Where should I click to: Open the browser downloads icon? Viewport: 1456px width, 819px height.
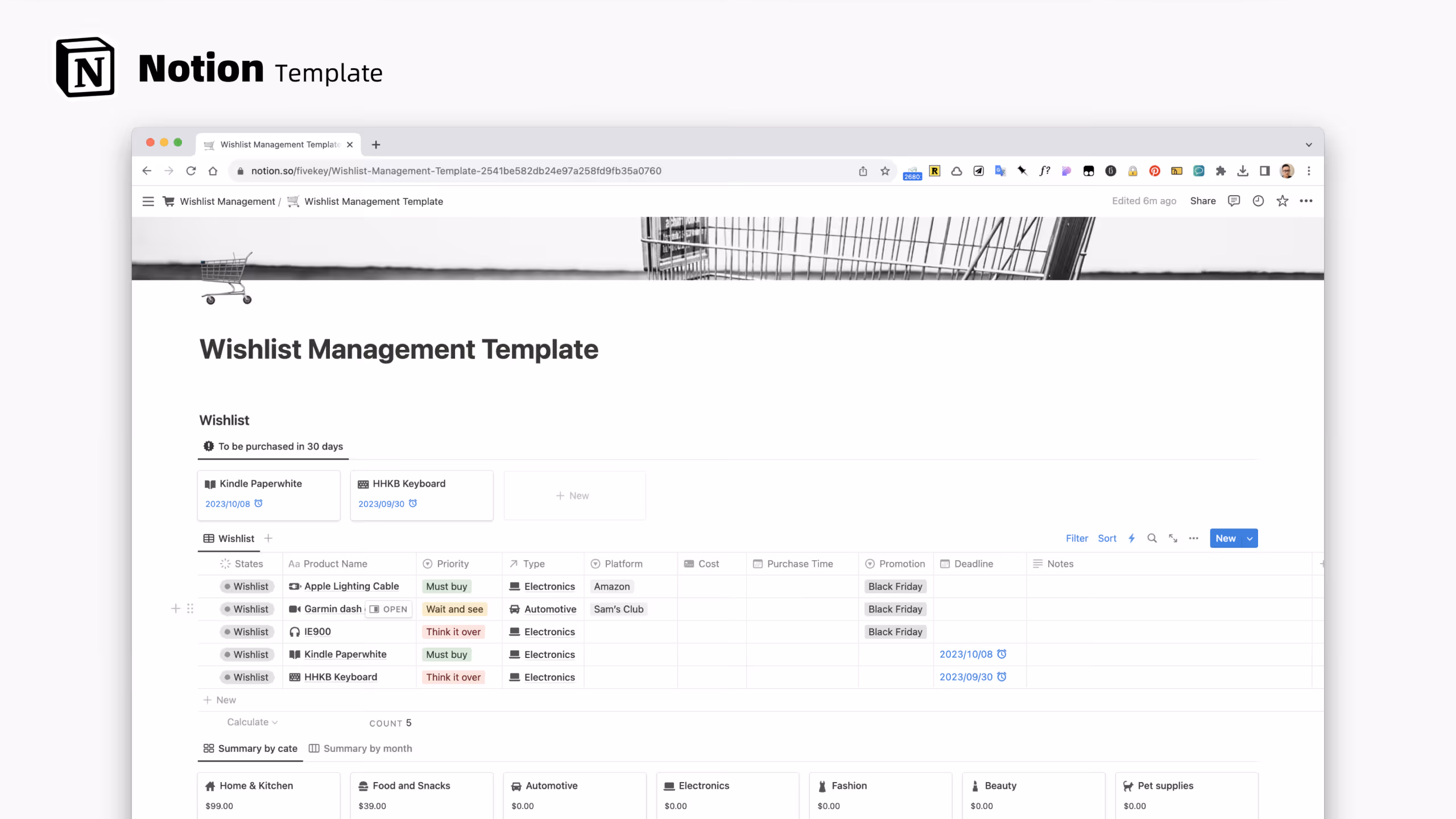[x=1243, y=171]
